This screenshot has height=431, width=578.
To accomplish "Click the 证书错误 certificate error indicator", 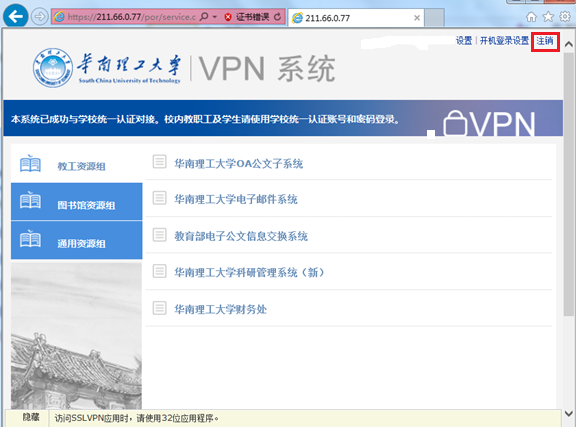I will click(248, 17).
